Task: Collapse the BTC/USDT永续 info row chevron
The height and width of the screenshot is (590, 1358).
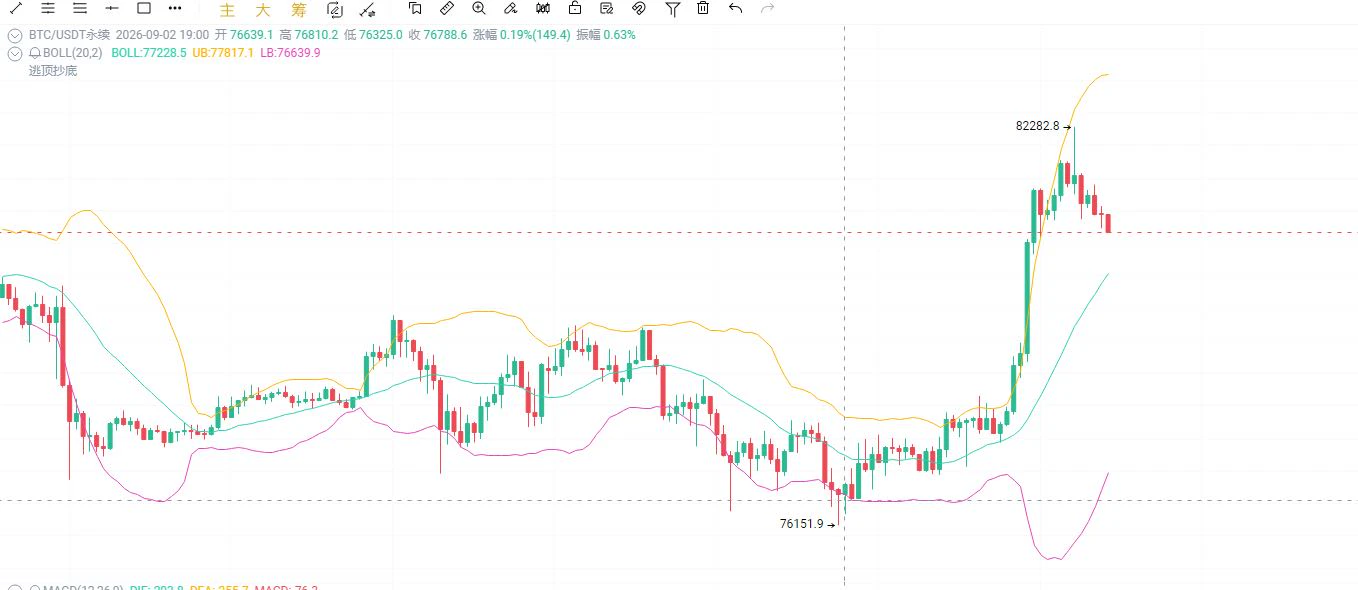Action: (15, 35)
